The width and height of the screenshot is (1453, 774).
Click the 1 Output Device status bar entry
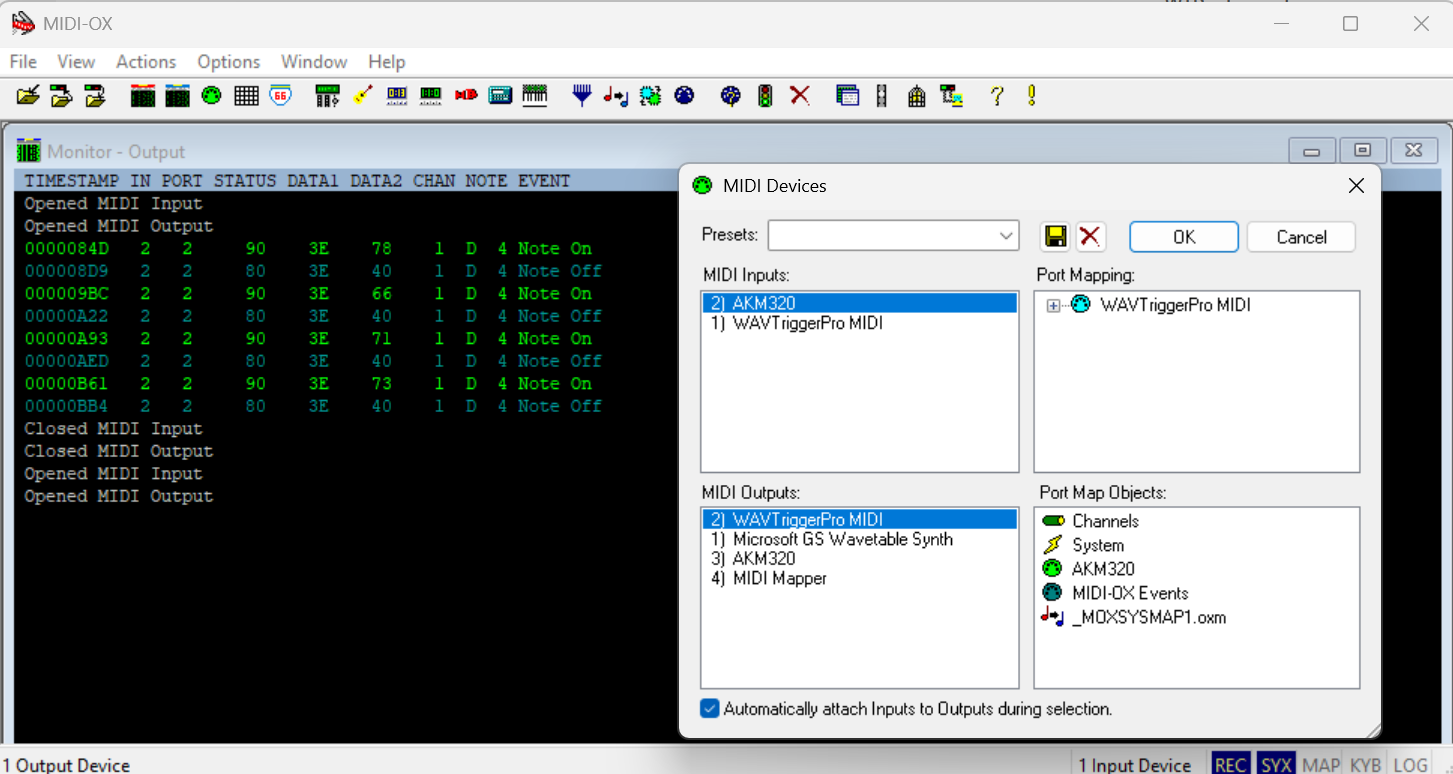(x=66, y=765)
